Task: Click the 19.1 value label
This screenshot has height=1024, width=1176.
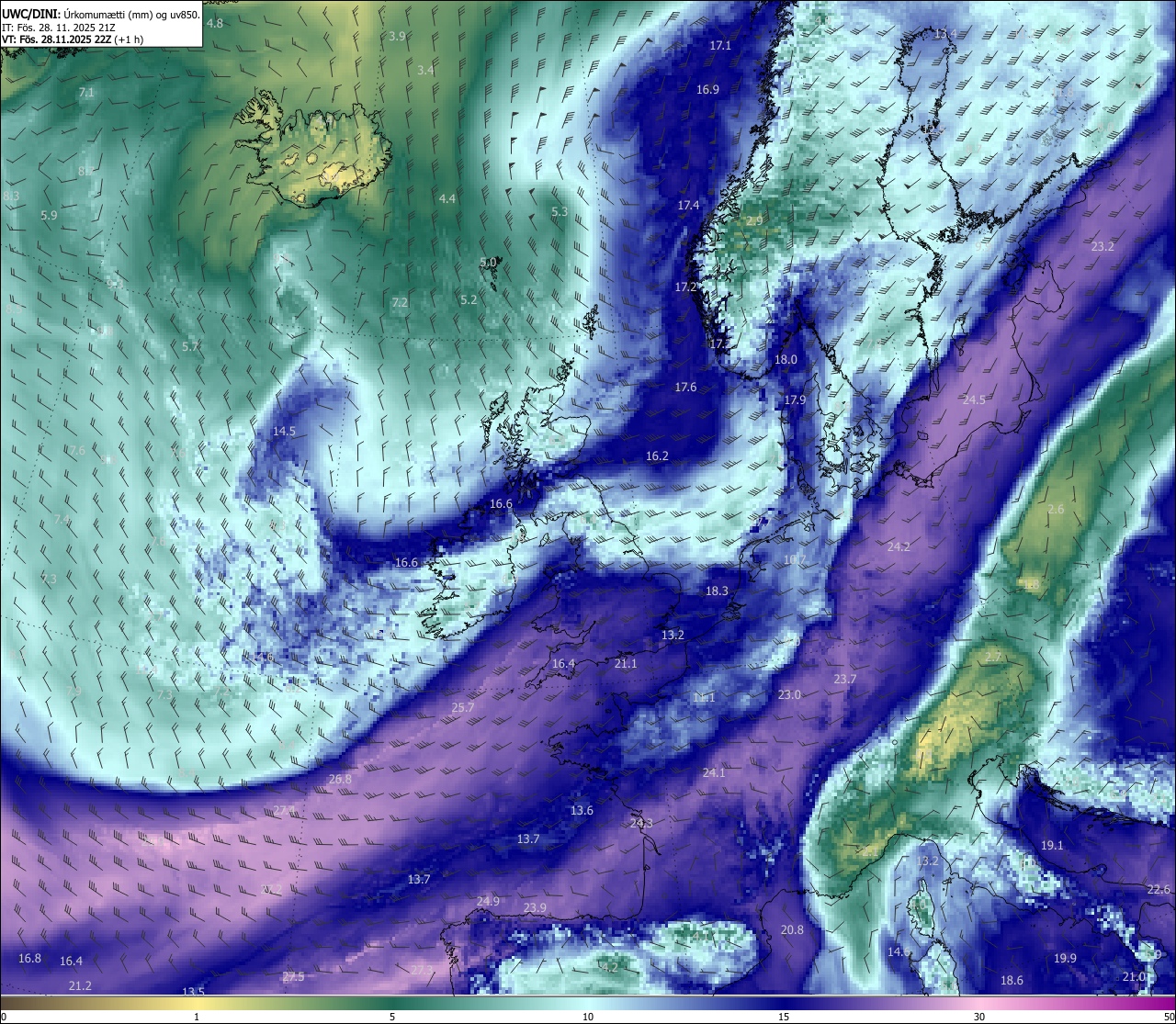Action: click(1052, 846)
